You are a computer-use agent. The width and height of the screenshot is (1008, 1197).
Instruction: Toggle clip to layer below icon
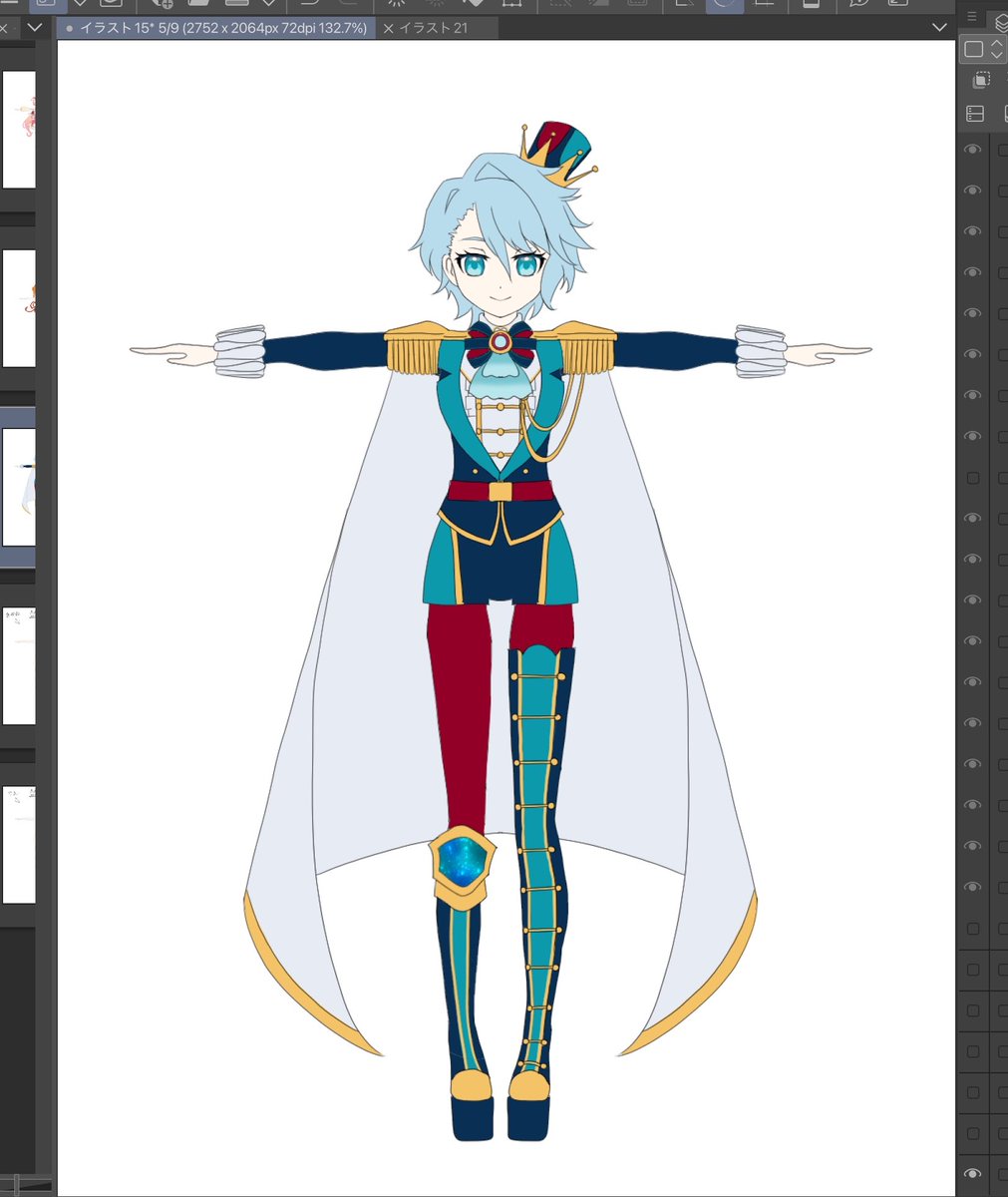[x=981, y=81]
